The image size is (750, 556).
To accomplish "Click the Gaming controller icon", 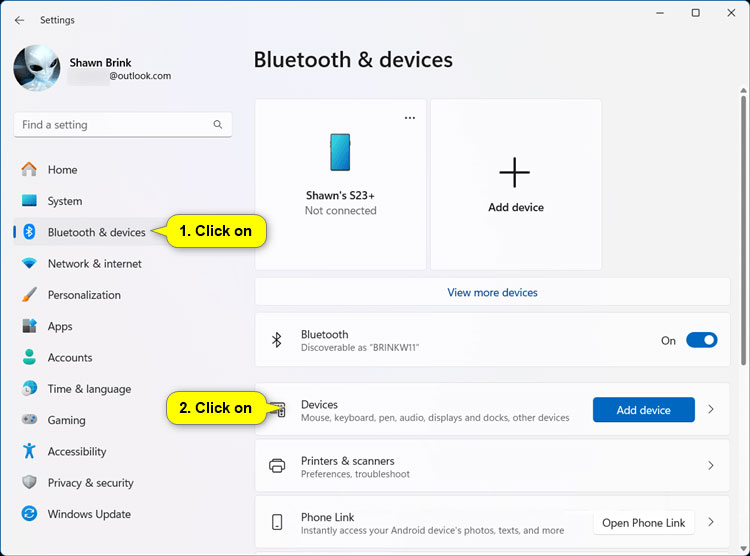I will click(29, 420).
